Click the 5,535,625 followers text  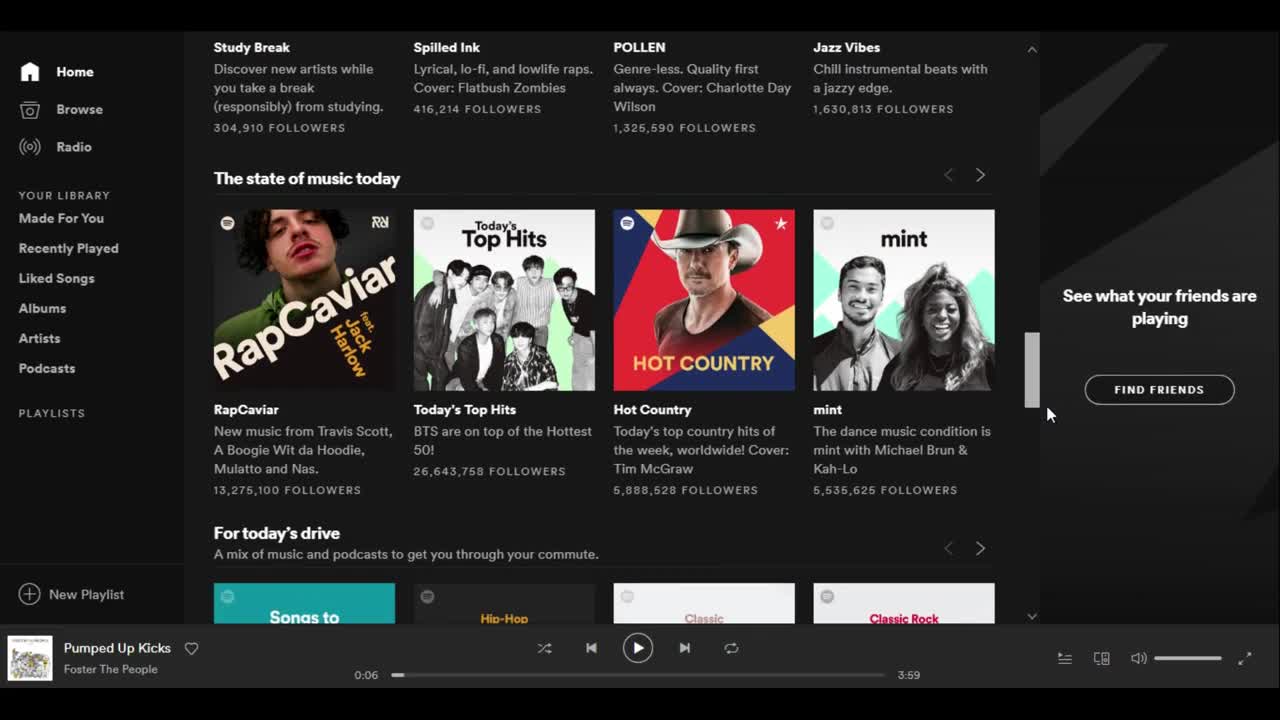coord(885,490)
